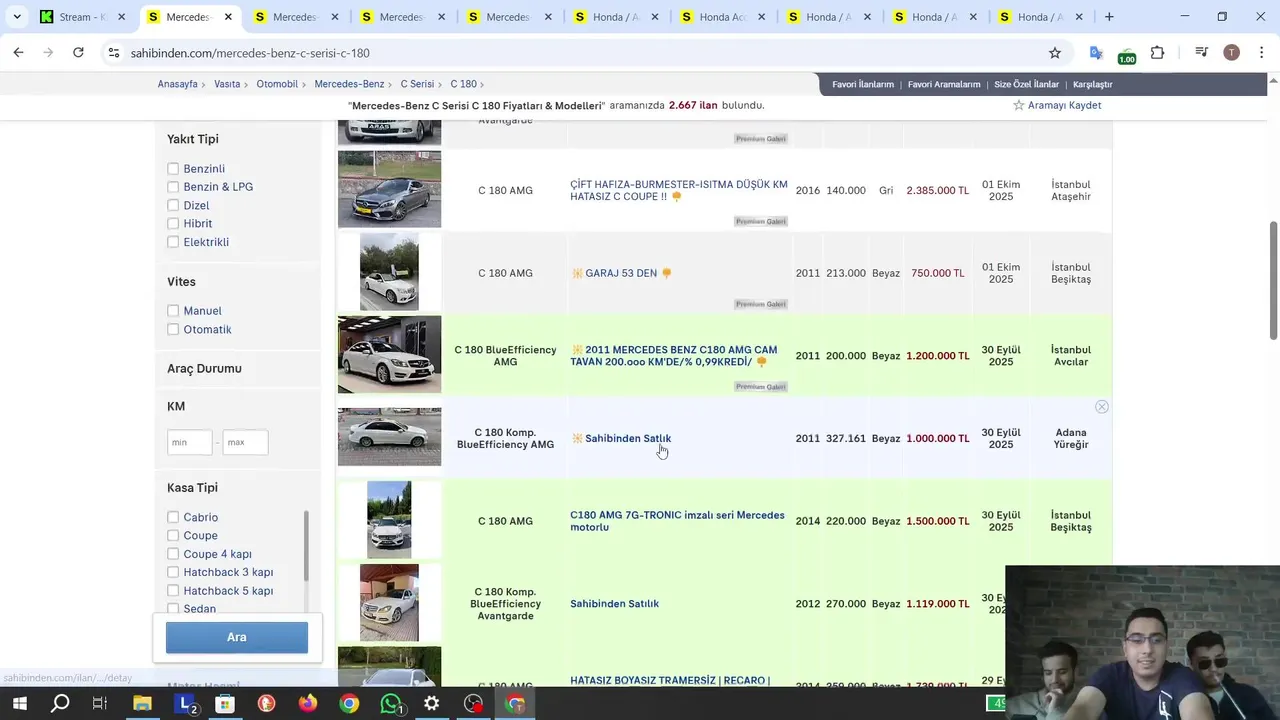The width and height of the screenshot is (1280, 720).
Task: Go to Otomobil breadcrumb link
Action: point(277,84)
